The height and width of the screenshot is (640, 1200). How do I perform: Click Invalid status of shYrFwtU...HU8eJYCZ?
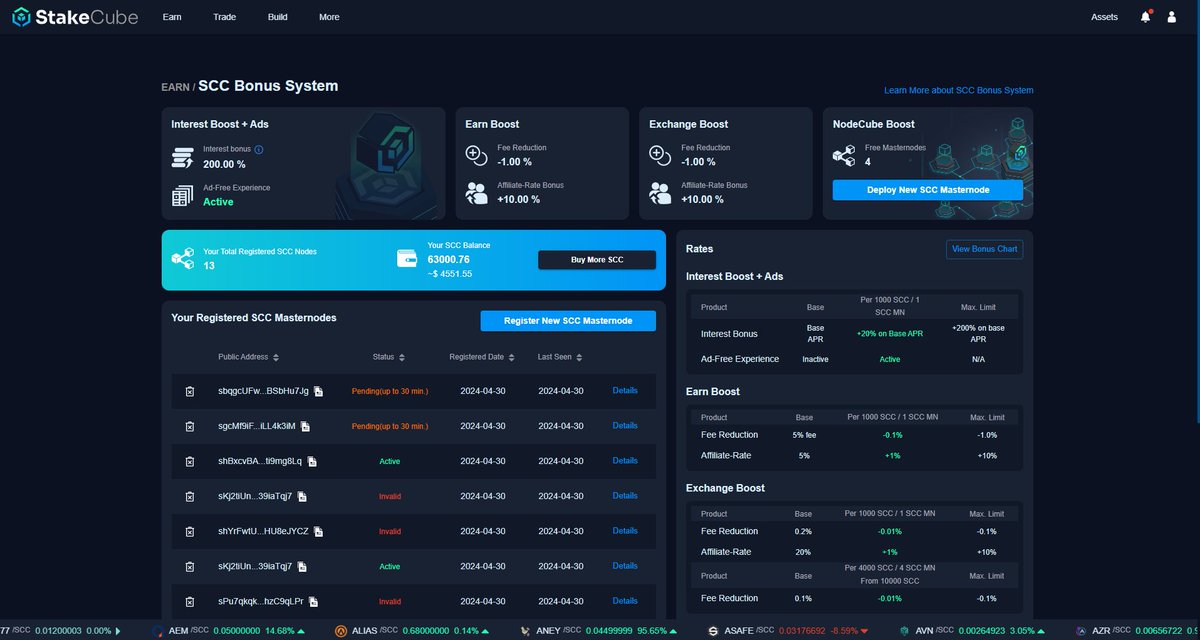click(389, 531)
